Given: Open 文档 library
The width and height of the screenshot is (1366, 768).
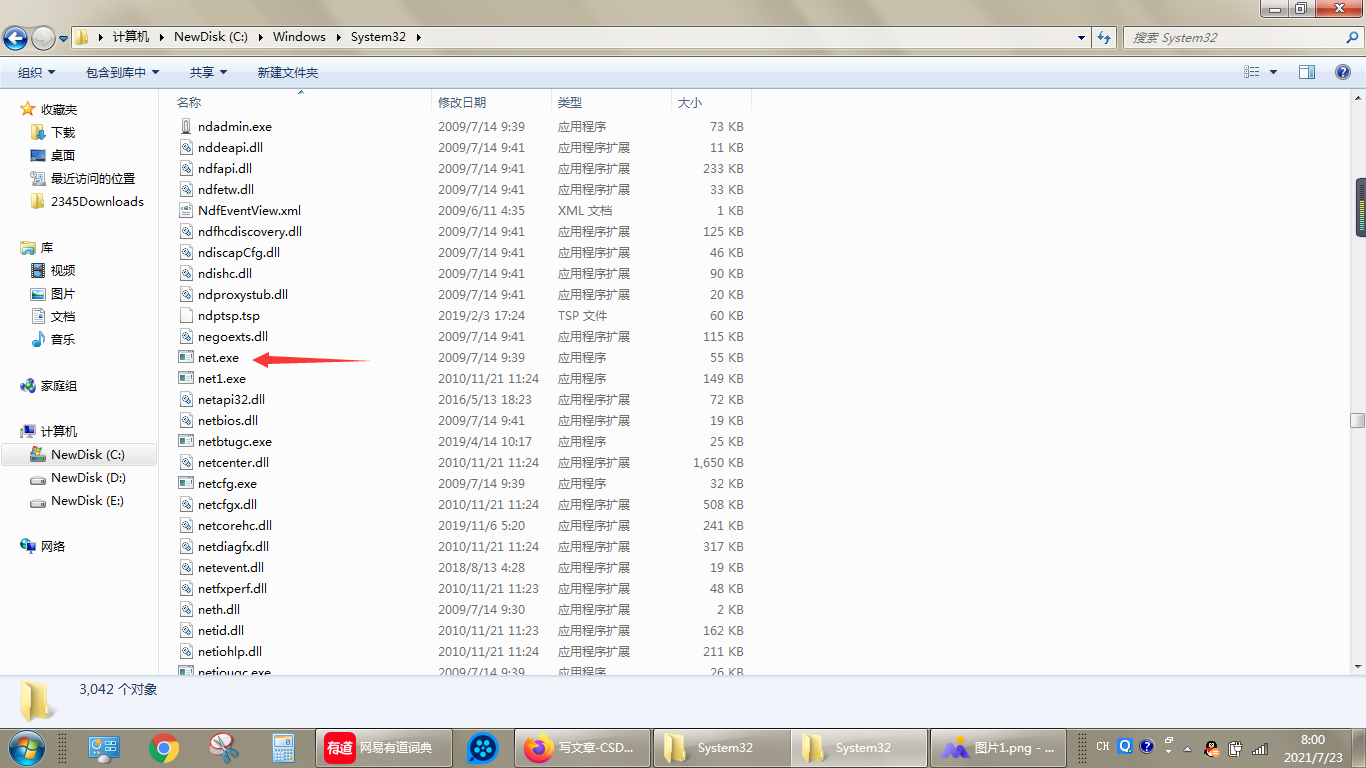Looking at the screenshot, I should [63, 317].
